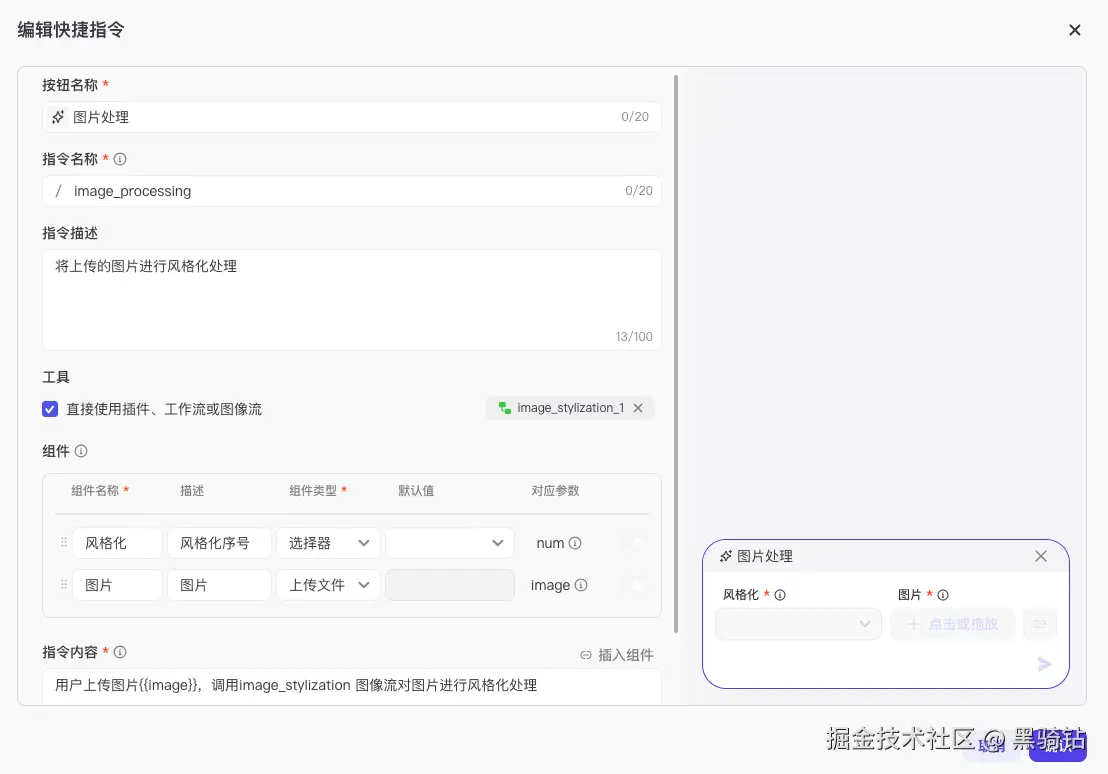Toggle the switch in the image row
The width and height of the screenshot is (1108, 774).
point(633,585)
